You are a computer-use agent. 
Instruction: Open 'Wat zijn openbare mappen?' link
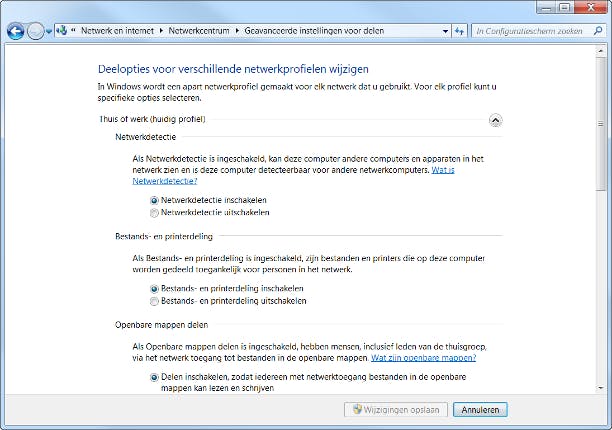[423, 358]
